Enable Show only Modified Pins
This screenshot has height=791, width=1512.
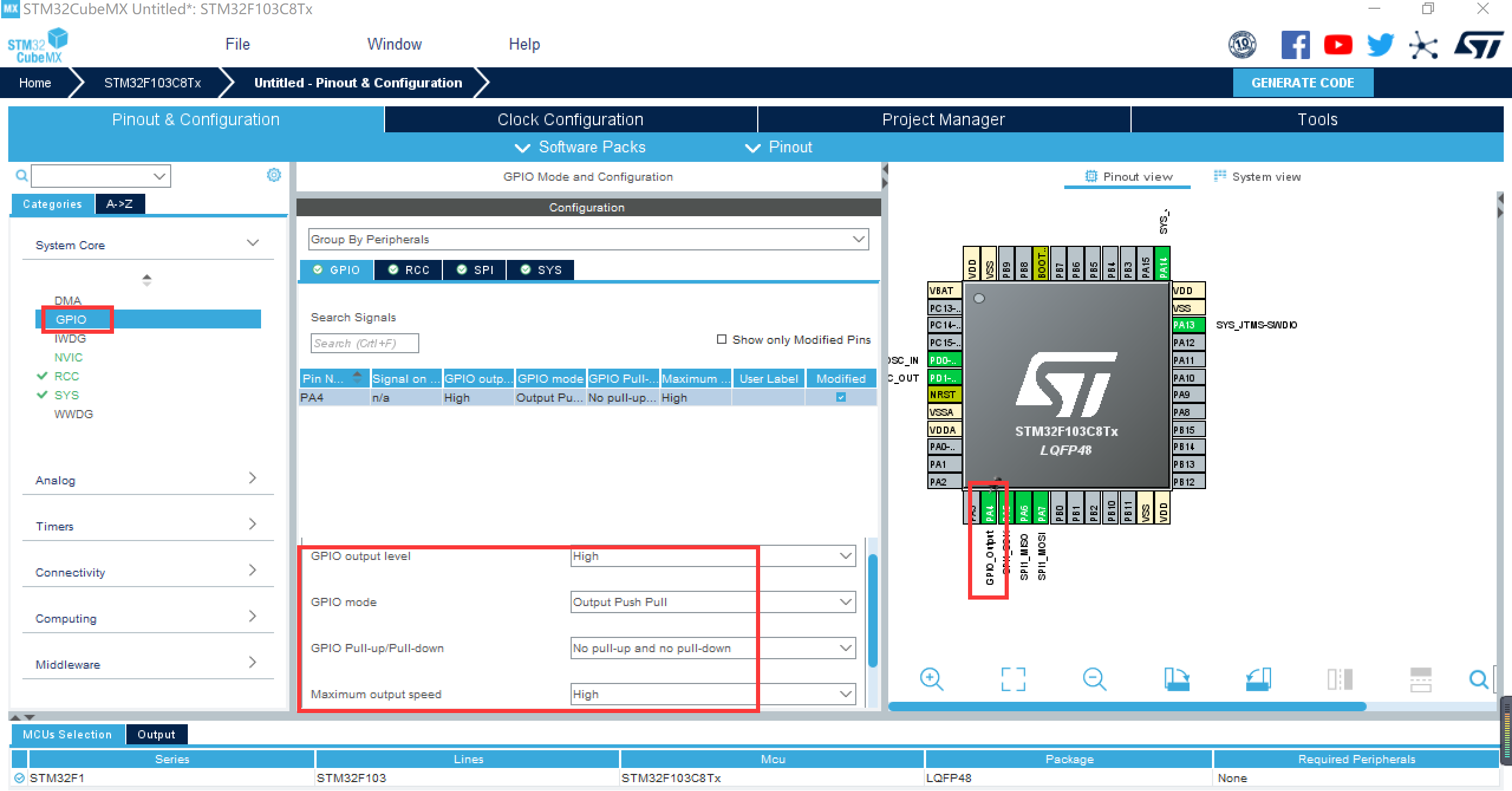click(721, 339)
